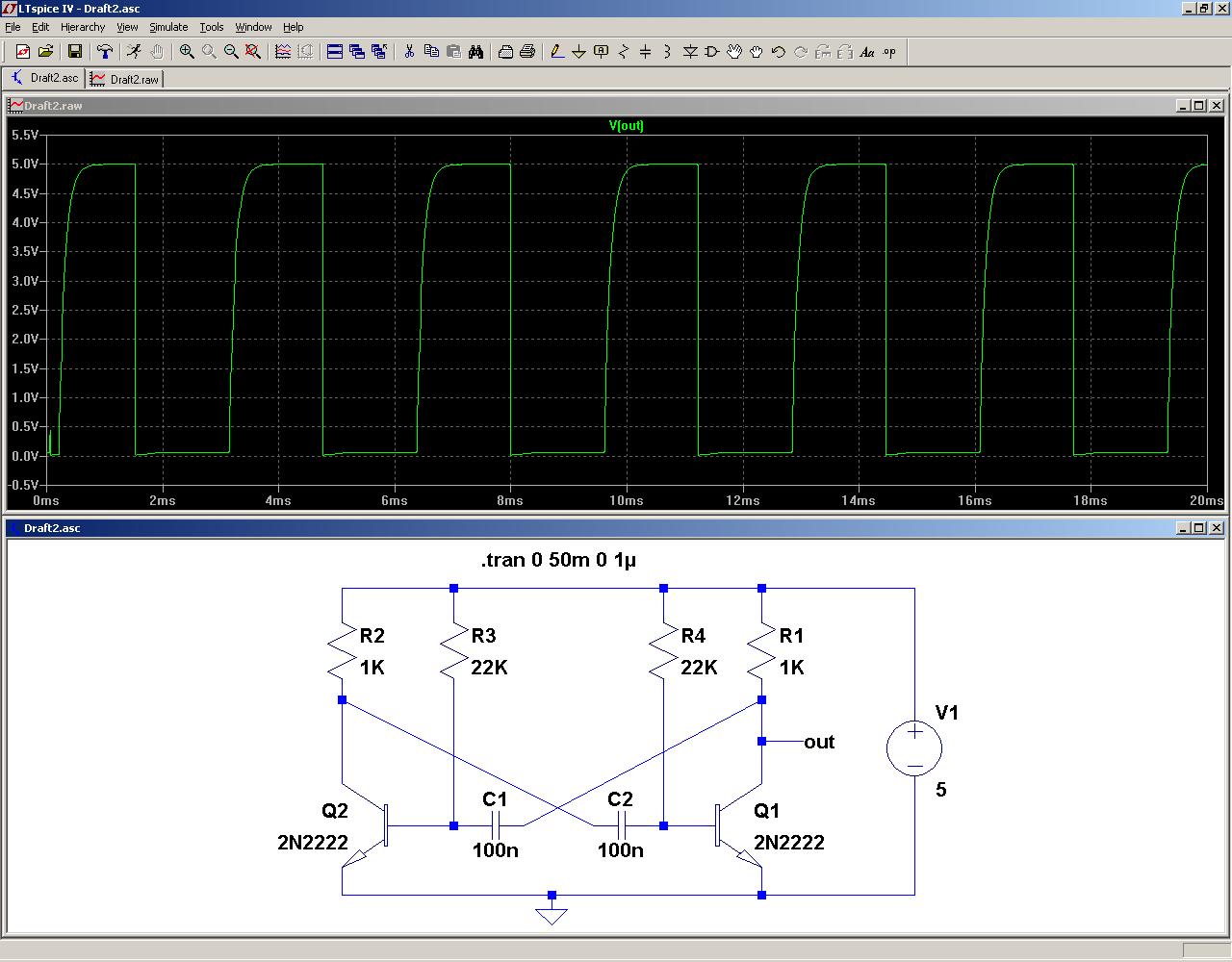Click the 20ms time axis label

1206,500
